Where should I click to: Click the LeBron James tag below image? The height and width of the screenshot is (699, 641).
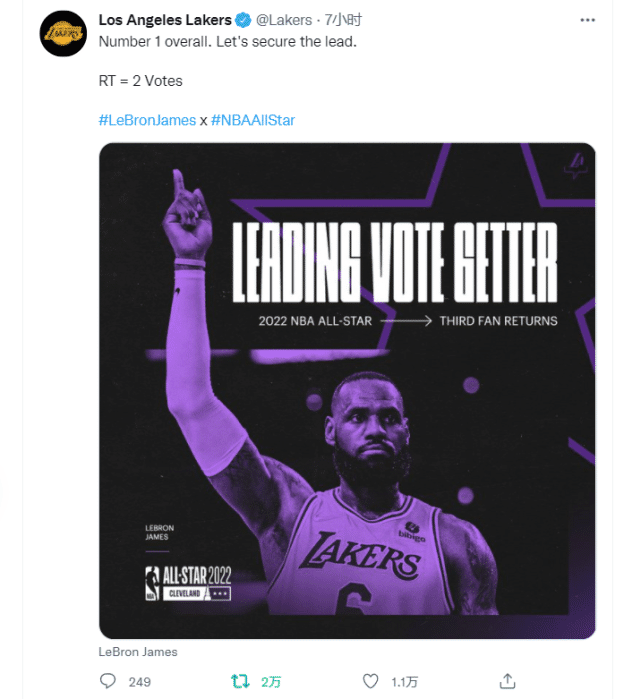(x=138, y=652)
